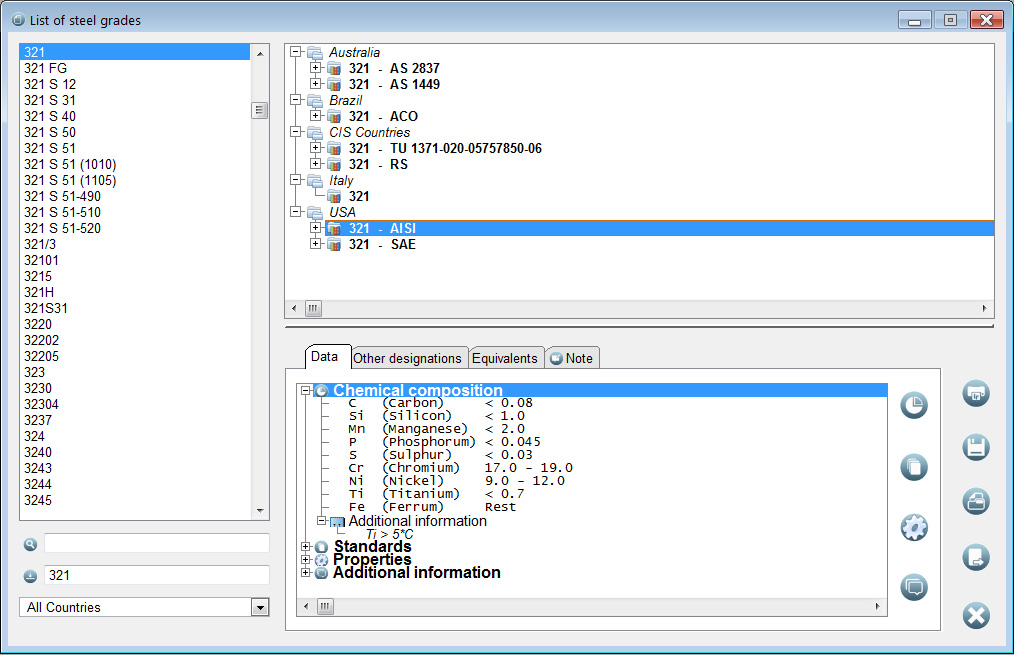Click the grade list scrollbar up arrow

pos(260,54)
